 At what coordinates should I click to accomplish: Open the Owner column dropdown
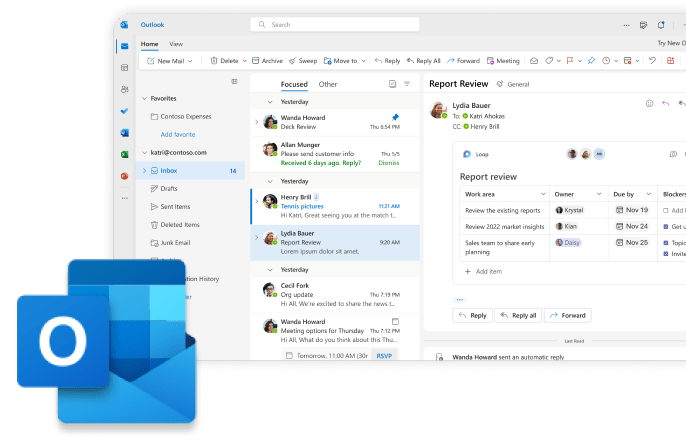[x=599, y=194]
